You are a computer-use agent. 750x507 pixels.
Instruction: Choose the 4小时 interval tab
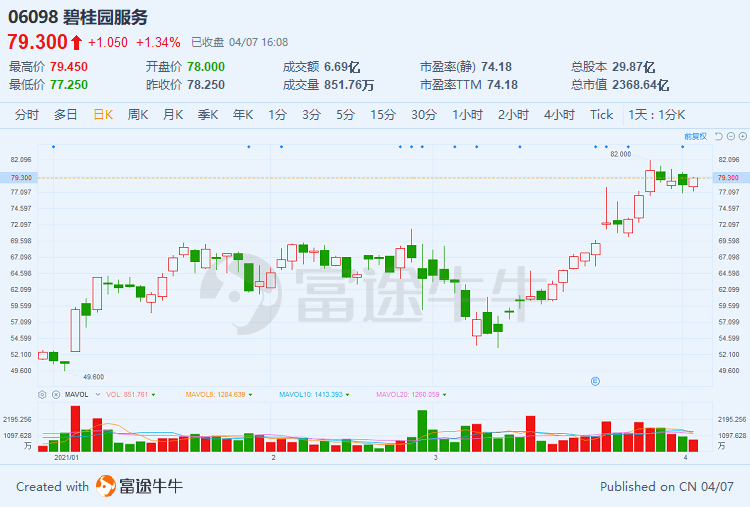pyautogui.click(x=559, y=115)
